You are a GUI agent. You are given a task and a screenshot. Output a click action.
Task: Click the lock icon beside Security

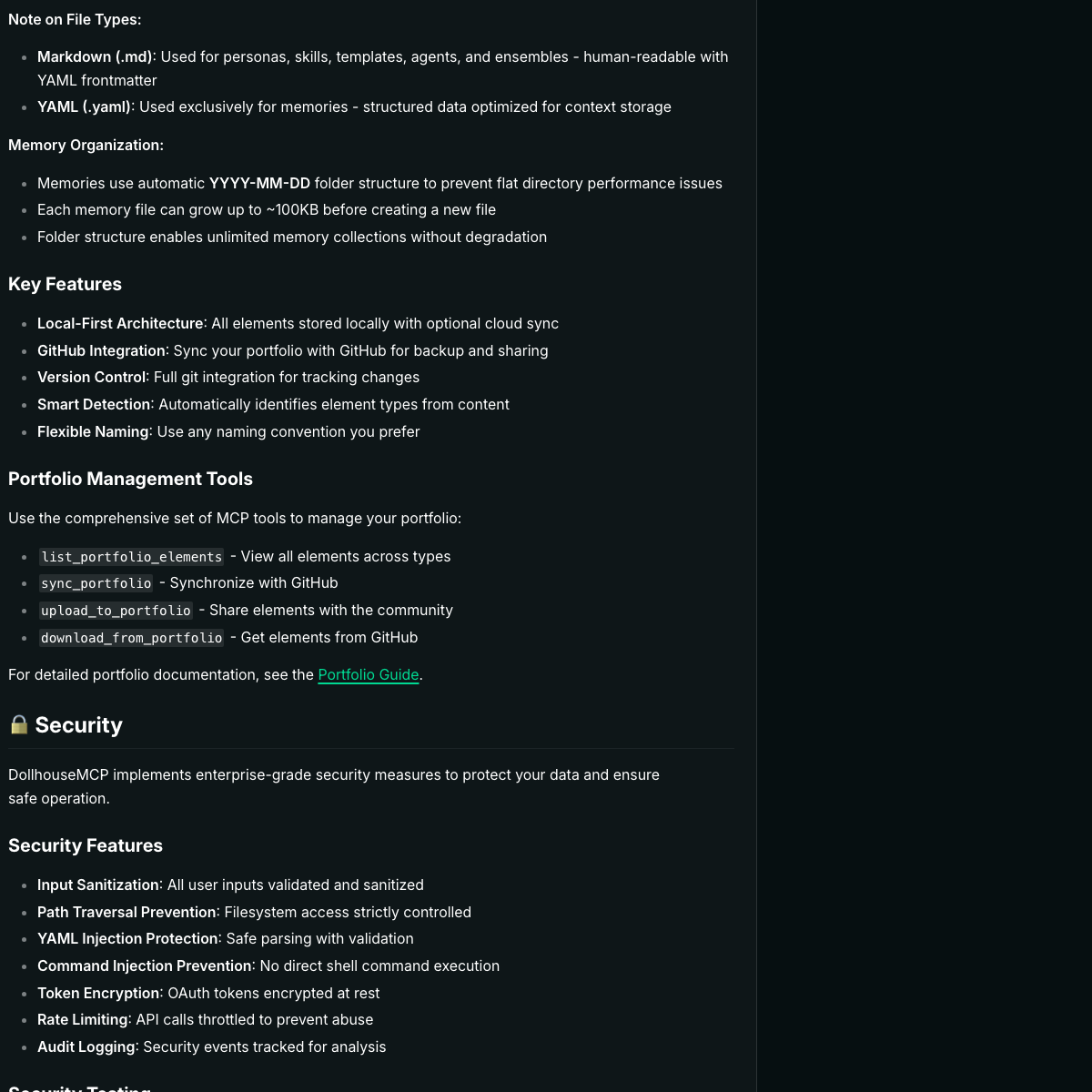pos(19,724)
